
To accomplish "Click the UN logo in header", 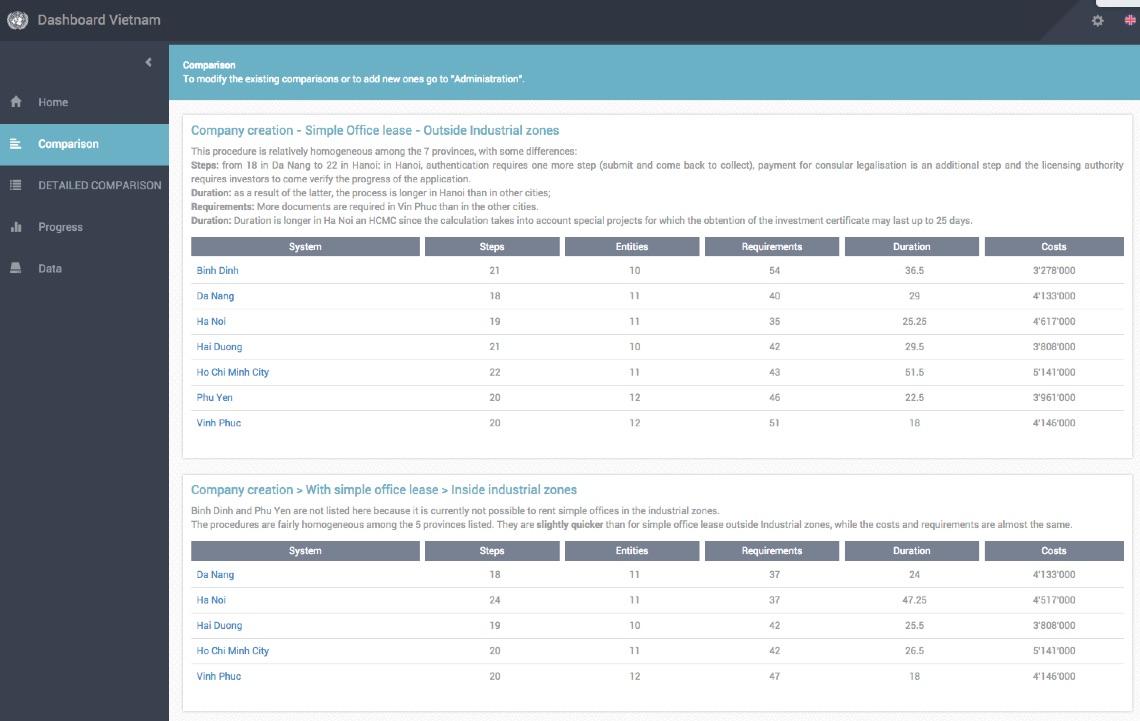I will (x=17, y=20).
